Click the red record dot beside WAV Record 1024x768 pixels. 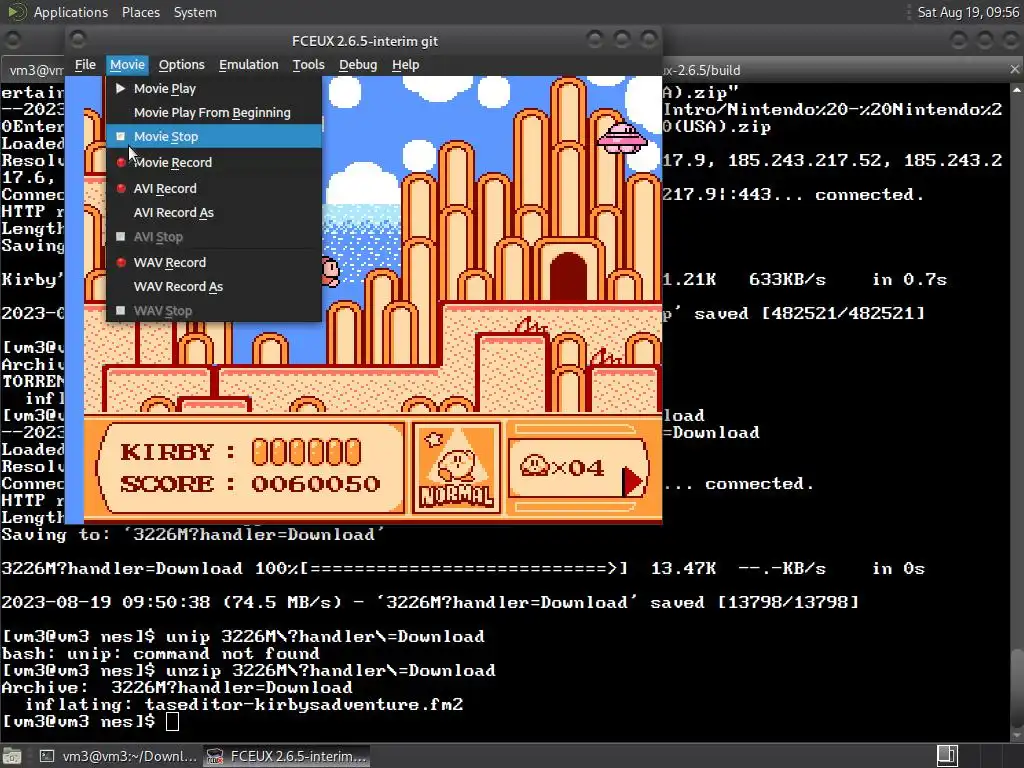coord(121,262)
